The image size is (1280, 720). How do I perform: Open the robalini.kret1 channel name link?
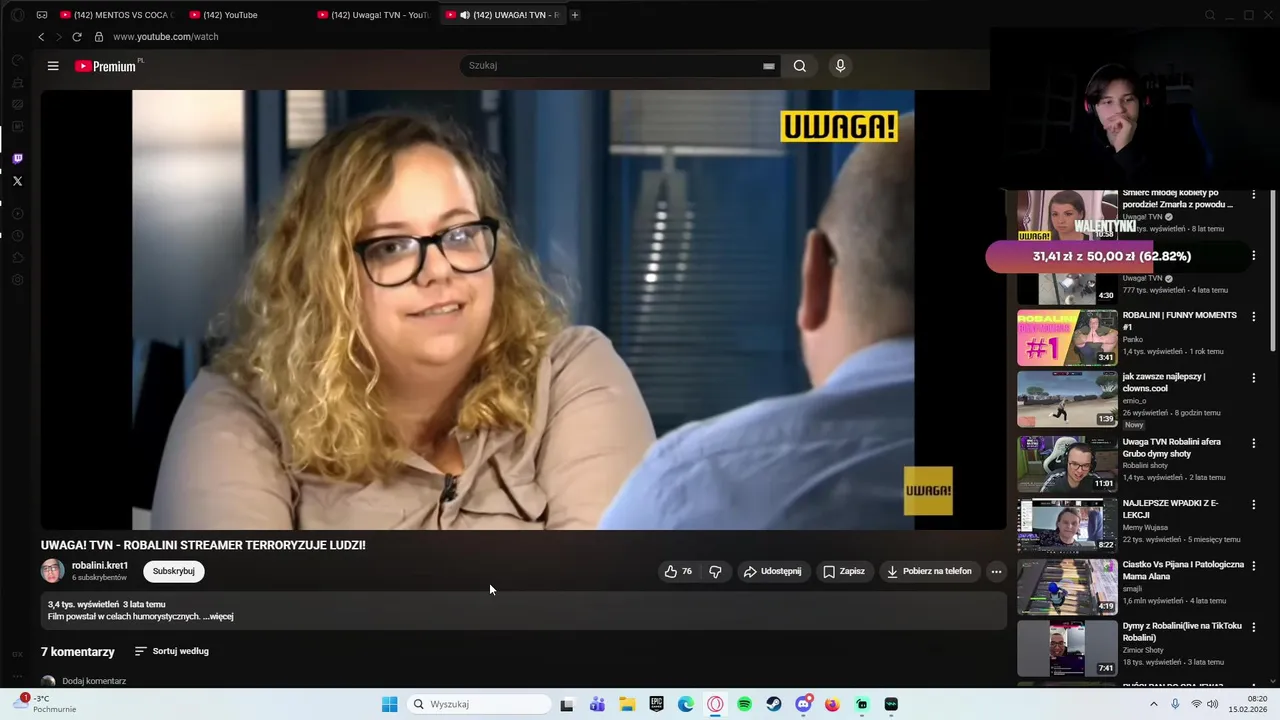coord(100,566)
